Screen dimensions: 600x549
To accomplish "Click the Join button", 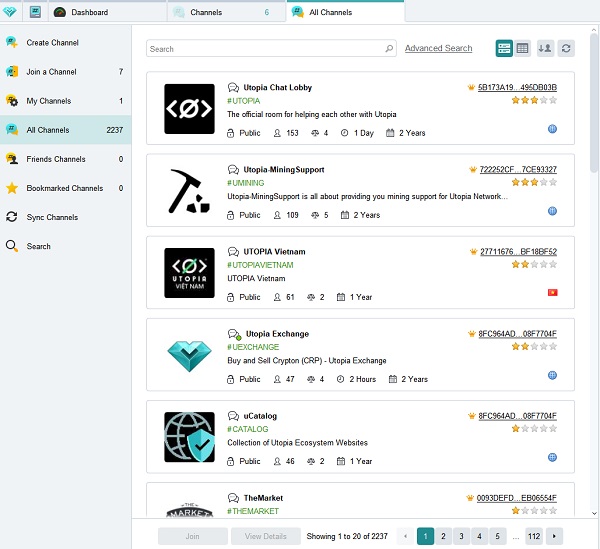I will 192,536.
